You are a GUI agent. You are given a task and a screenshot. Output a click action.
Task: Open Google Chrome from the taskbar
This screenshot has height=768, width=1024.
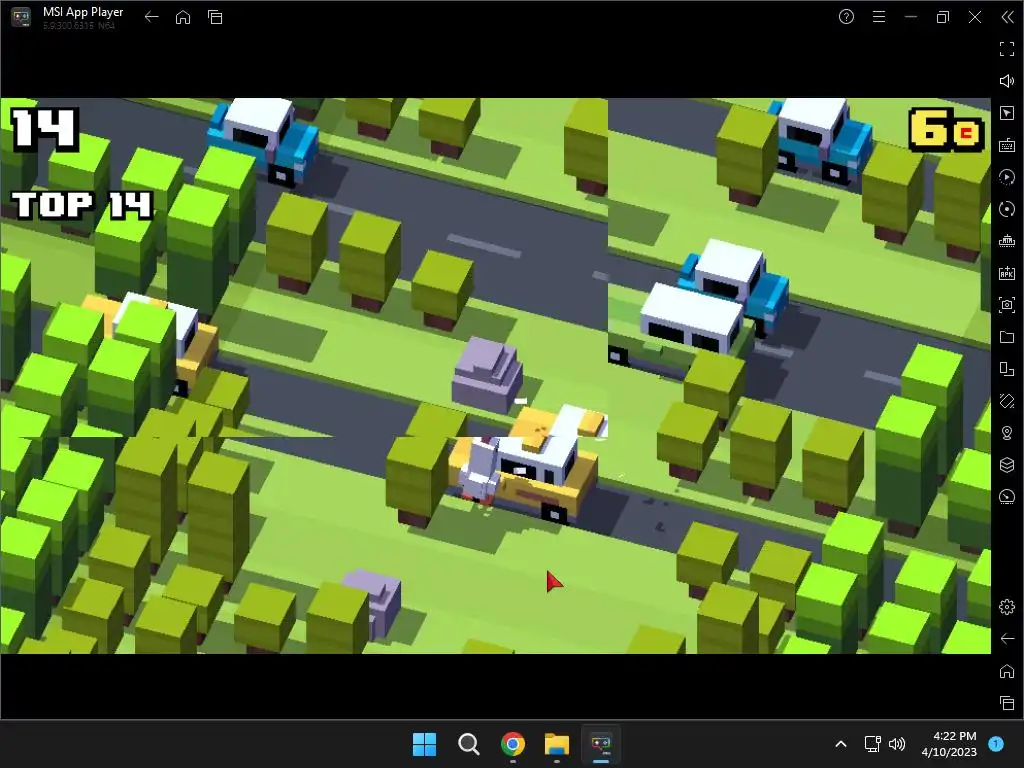pyautogui.click(x=513, y=744)
